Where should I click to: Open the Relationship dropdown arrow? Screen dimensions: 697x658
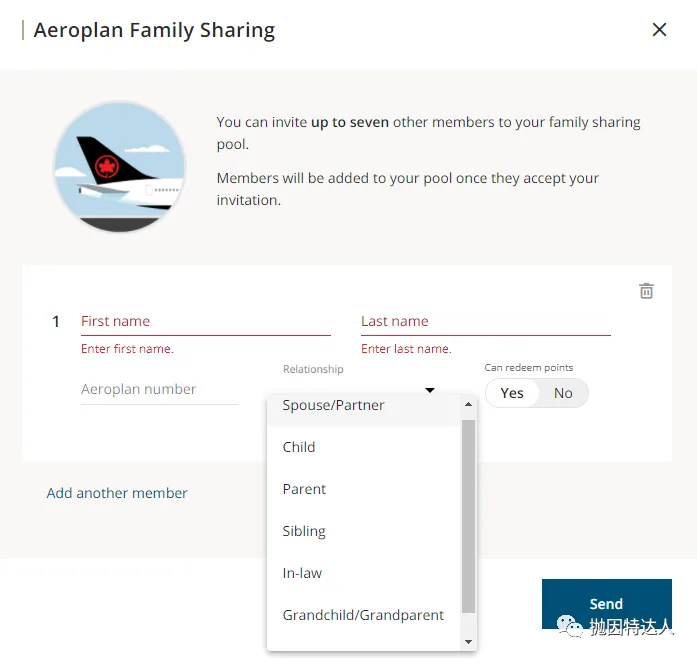click(430, 390)
